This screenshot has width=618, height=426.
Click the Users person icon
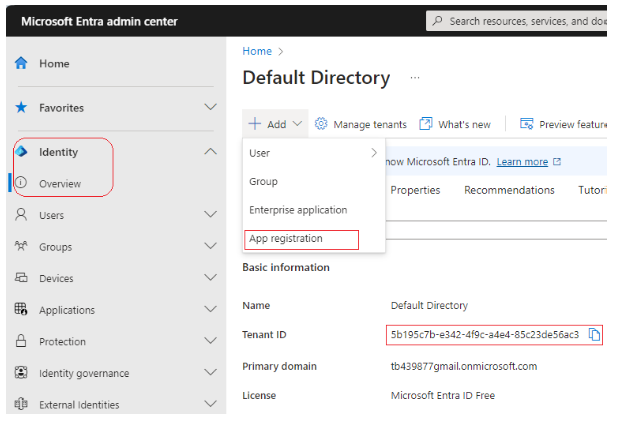(21, 215)
